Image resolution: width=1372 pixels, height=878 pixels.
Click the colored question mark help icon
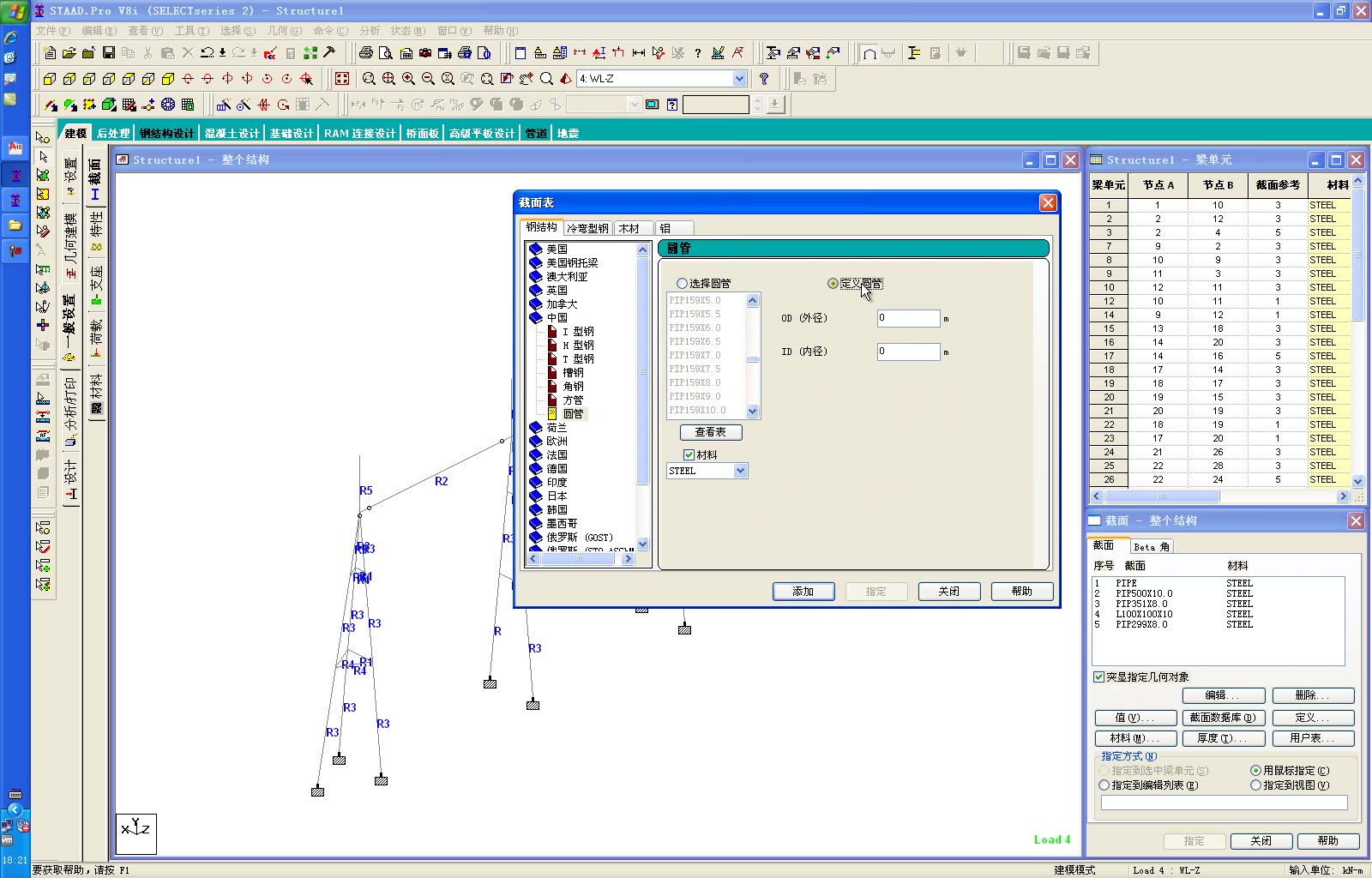(x=764, y=79)
